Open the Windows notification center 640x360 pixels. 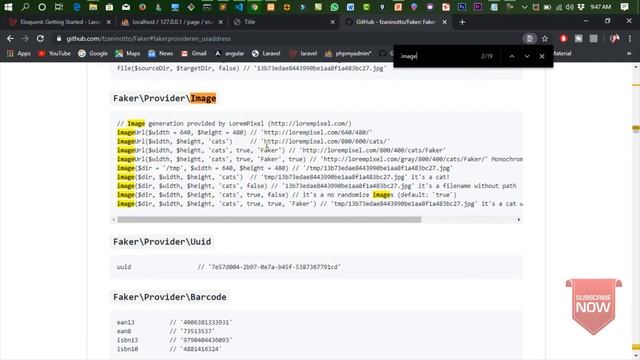[624, 7]
